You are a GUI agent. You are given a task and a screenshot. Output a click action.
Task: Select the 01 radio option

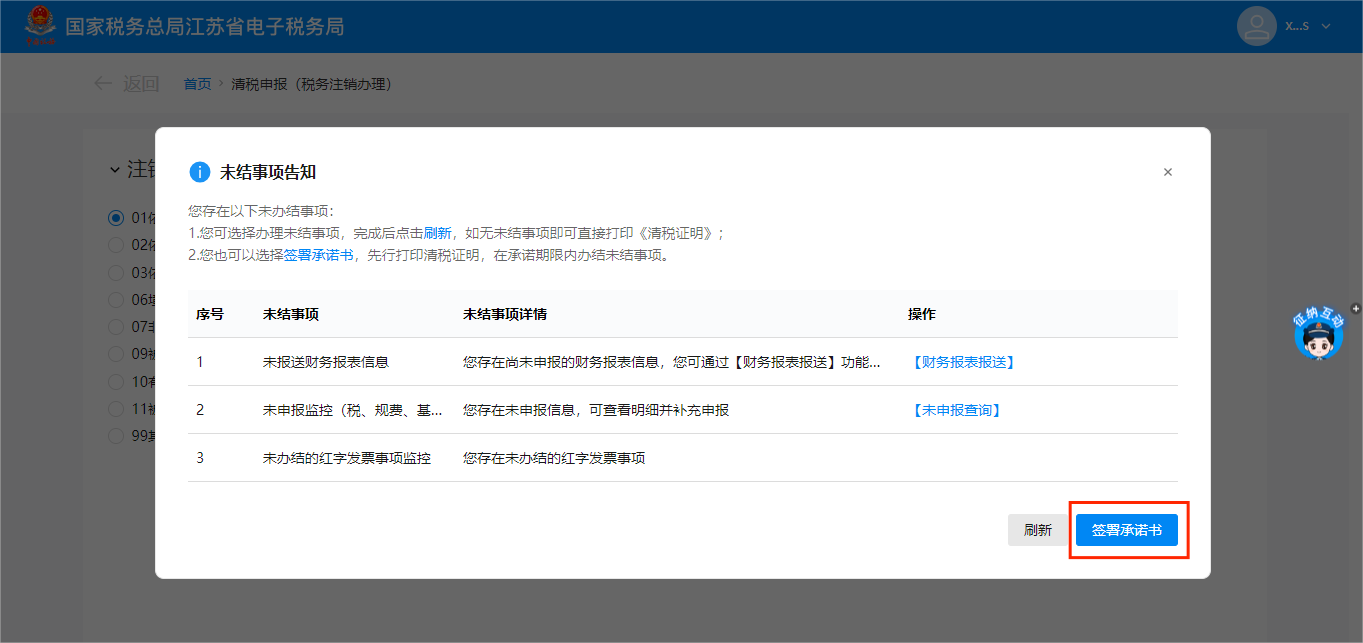pyautogui.click(x=116, y=218)
